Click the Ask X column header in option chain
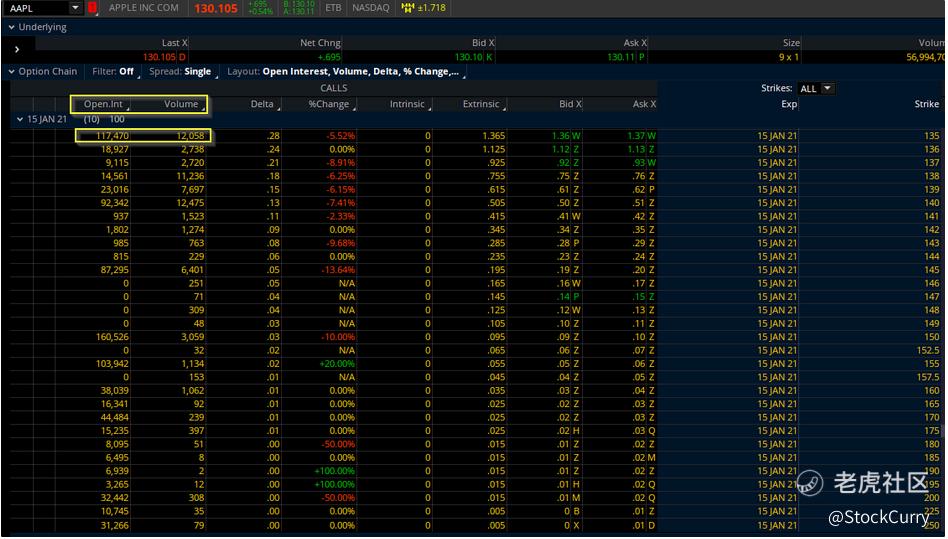 coord(644,104)
